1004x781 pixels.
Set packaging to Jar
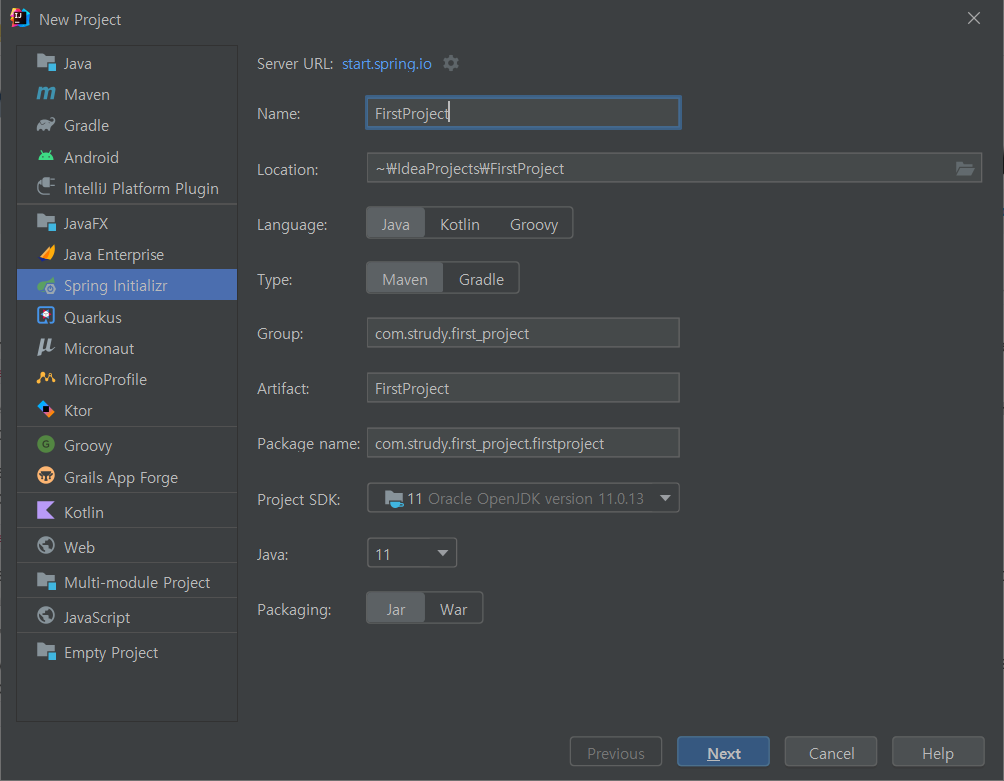(x=396, y=609)
